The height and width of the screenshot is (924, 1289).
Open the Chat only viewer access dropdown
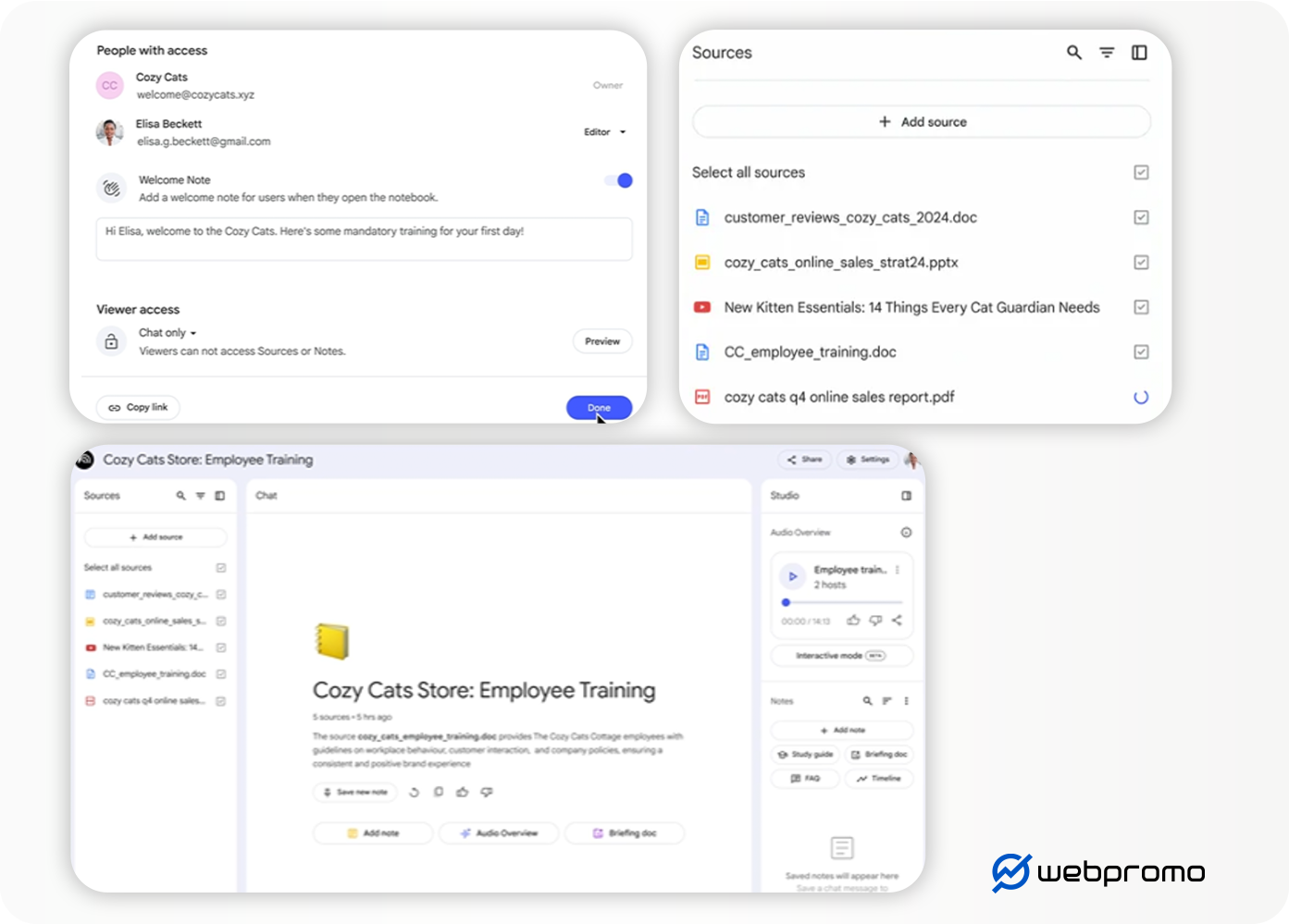pos(167,333)
